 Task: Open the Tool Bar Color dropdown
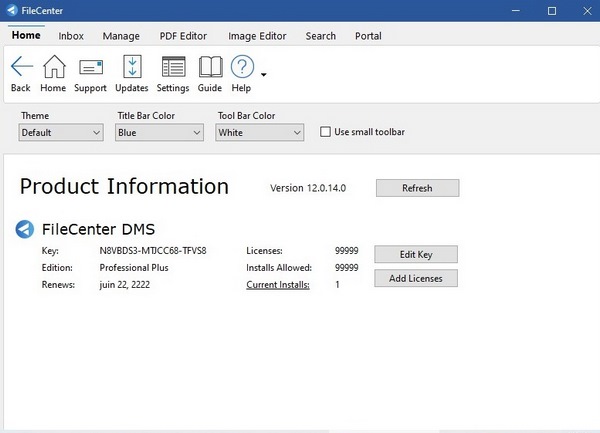pos(259,132)
